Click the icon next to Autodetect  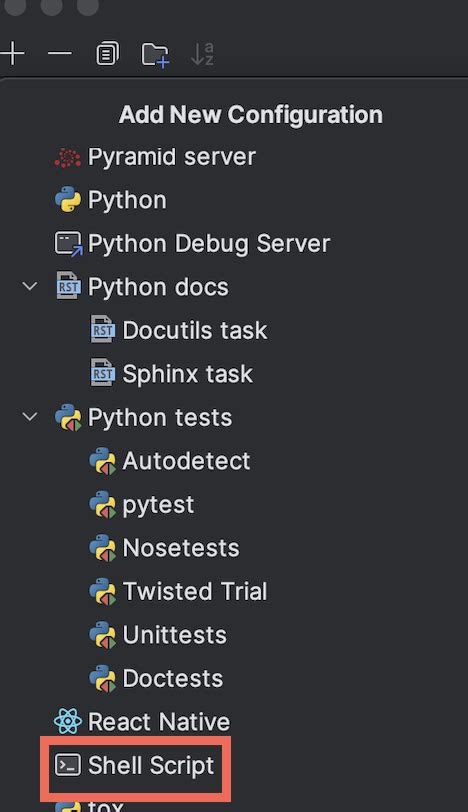(102, 461)
